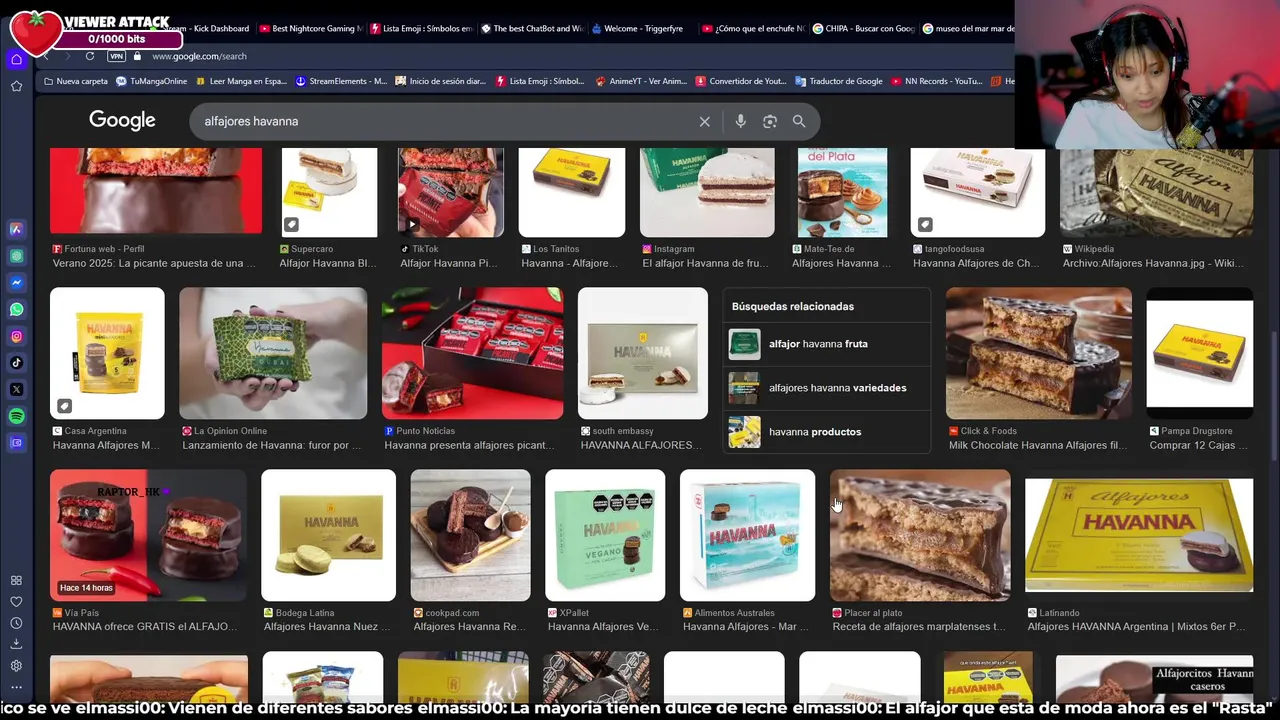Screen dimensions: 1280x720
Task: Select related search havanna productos
Action: [x=827, y=432]
